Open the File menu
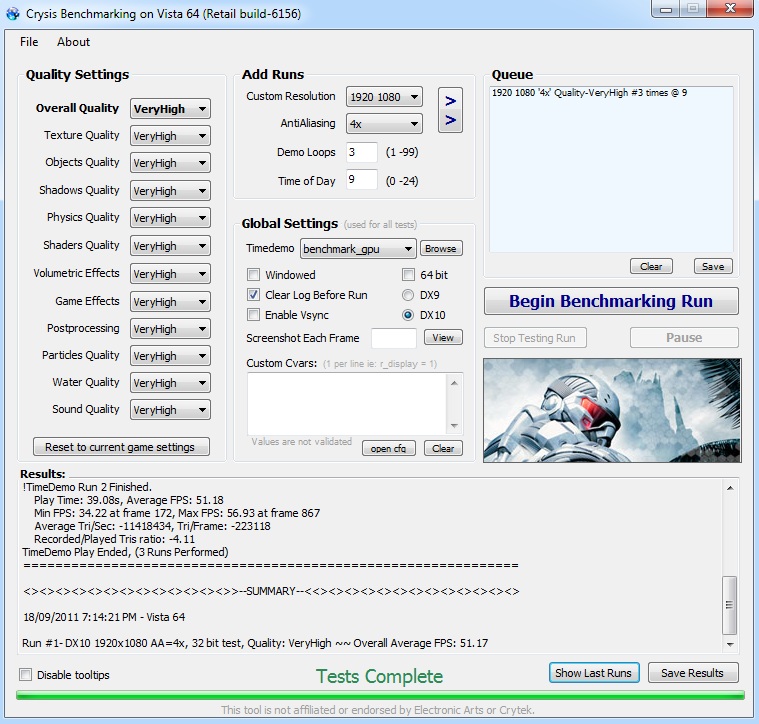This screenshot has height=724, width=759. point(29,42)
